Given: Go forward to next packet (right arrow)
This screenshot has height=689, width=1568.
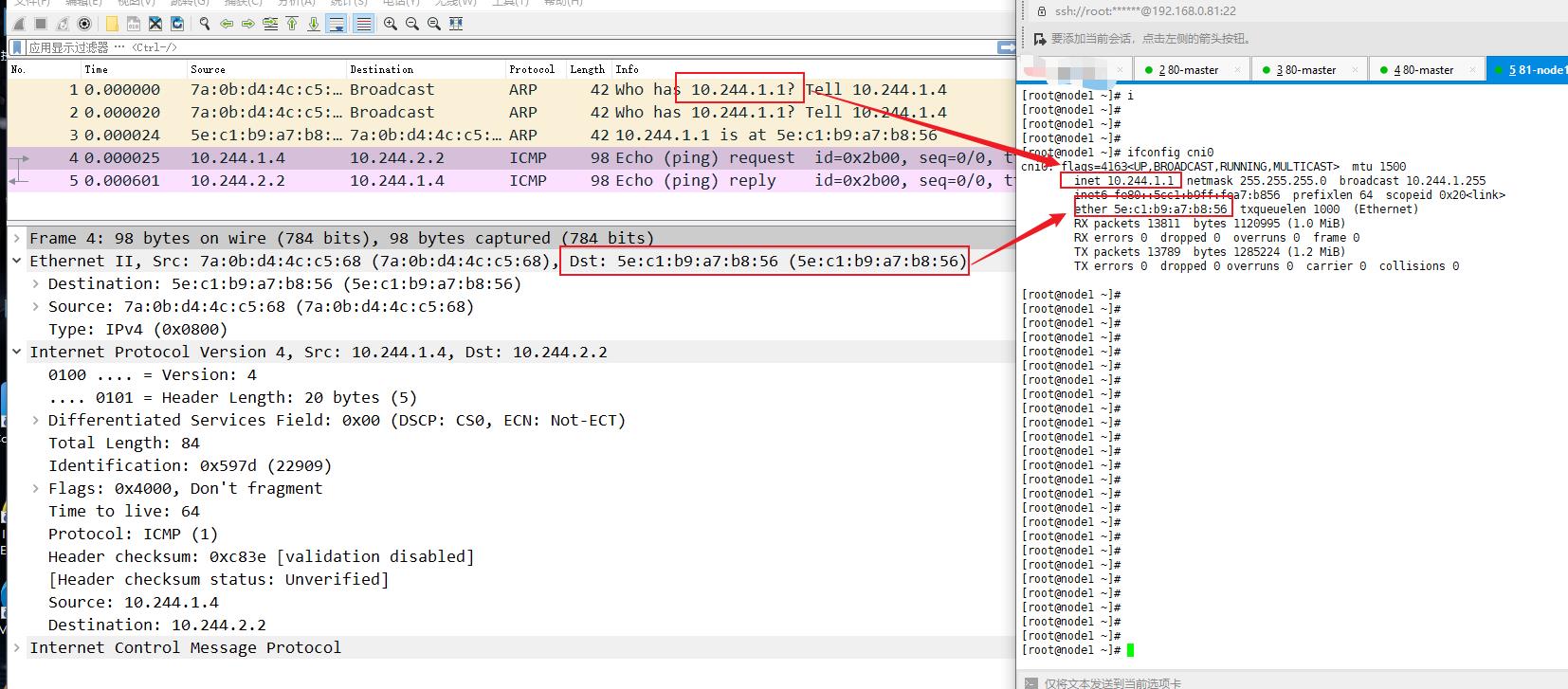Looking at the screenshot, I should click(248, 24).
